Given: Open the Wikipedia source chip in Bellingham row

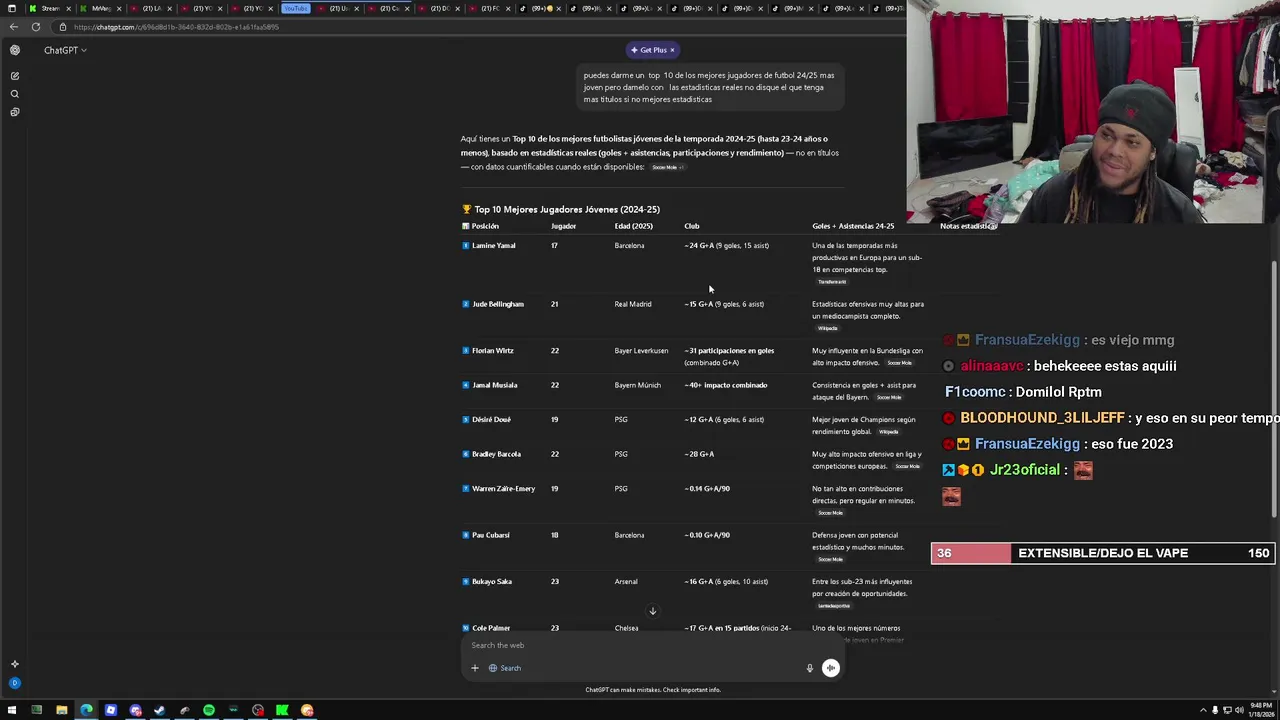Looking at the screenshot, I should click(827, 328).
